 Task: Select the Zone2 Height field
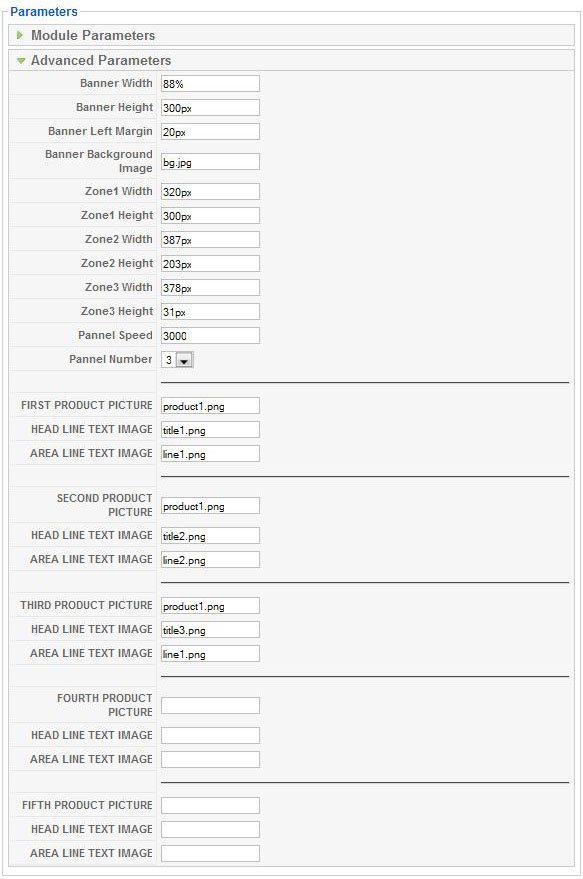pos(210,263)
